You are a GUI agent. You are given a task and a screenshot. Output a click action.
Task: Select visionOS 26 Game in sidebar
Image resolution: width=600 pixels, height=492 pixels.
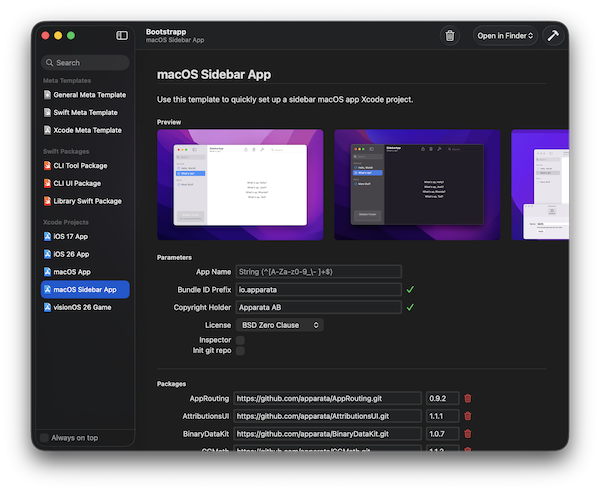click(x=83, y=307)
